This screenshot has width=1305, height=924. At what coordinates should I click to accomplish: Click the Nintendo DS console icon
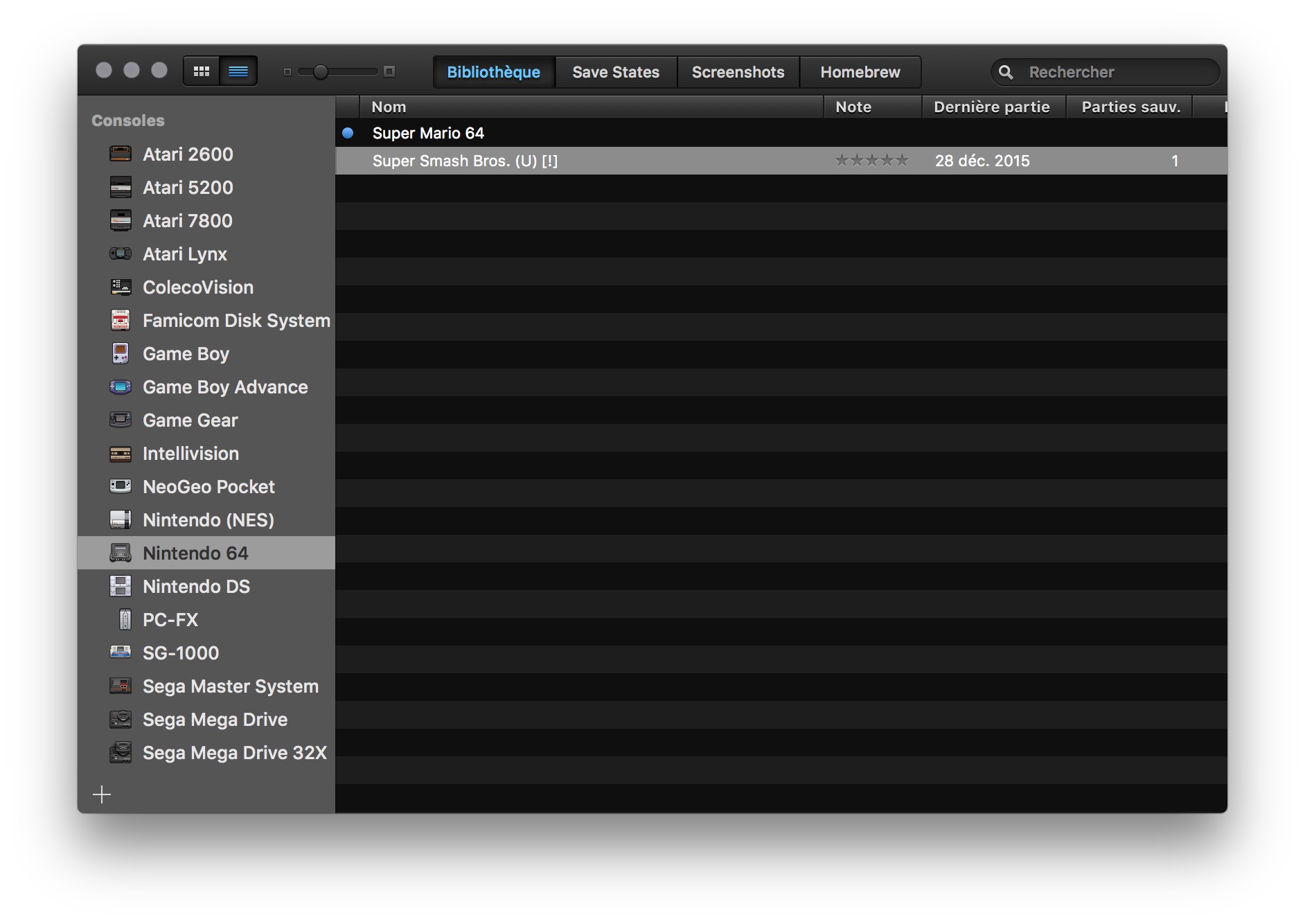tap(121, 586)
